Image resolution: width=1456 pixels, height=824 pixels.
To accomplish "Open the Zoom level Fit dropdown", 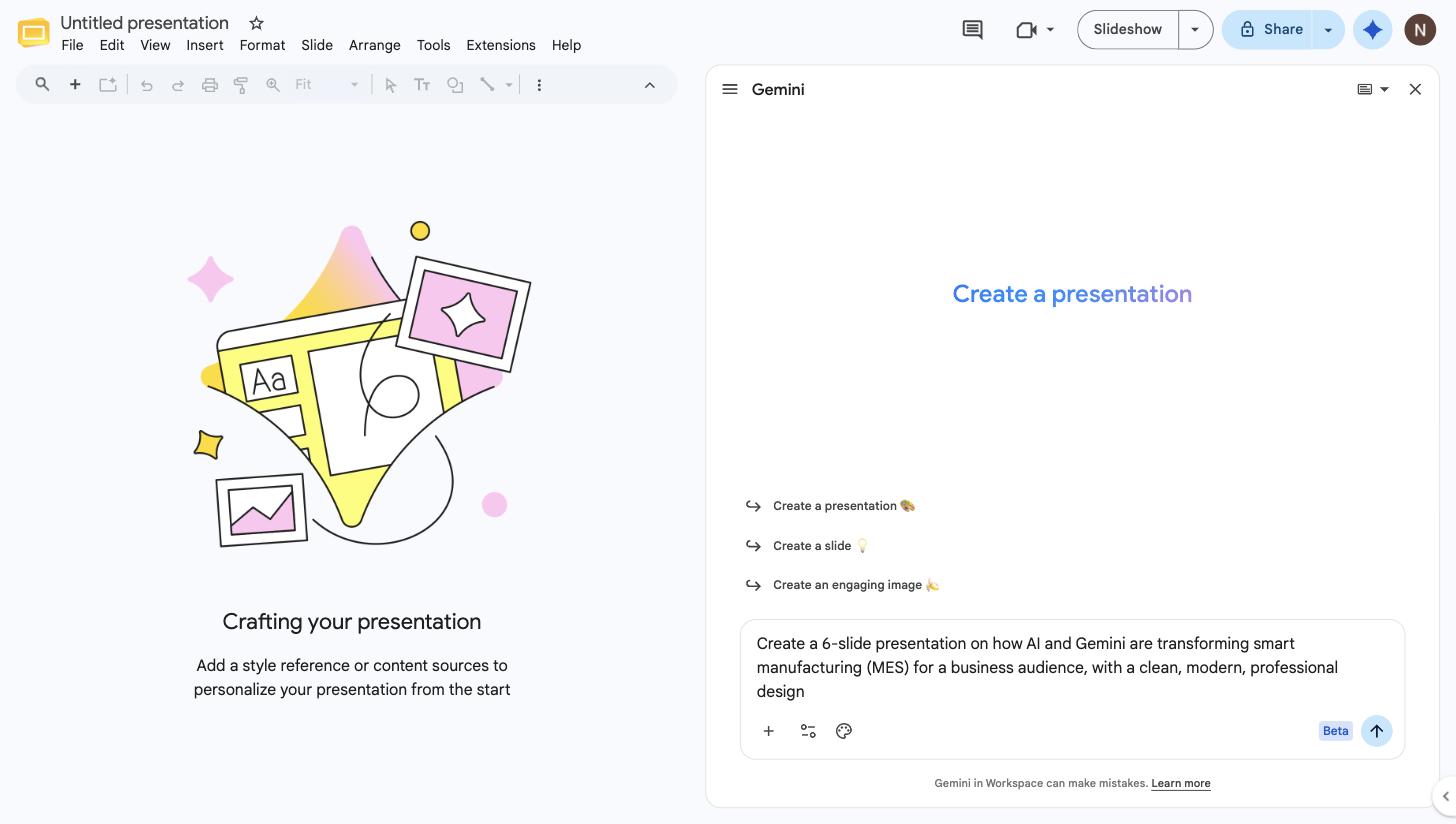I will 326,85.
